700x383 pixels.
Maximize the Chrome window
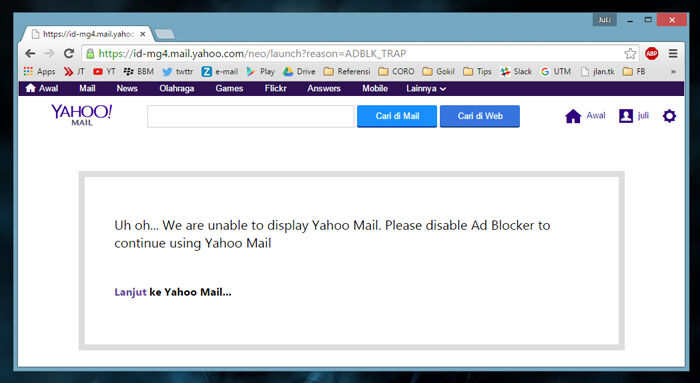[648, 20]
